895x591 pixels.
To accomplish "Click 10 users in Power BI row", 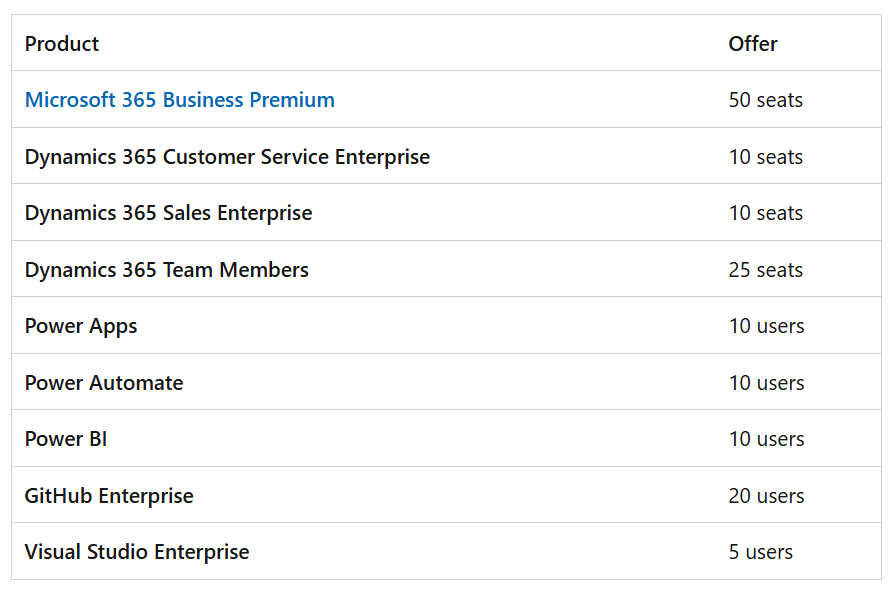I will (767, 439).
